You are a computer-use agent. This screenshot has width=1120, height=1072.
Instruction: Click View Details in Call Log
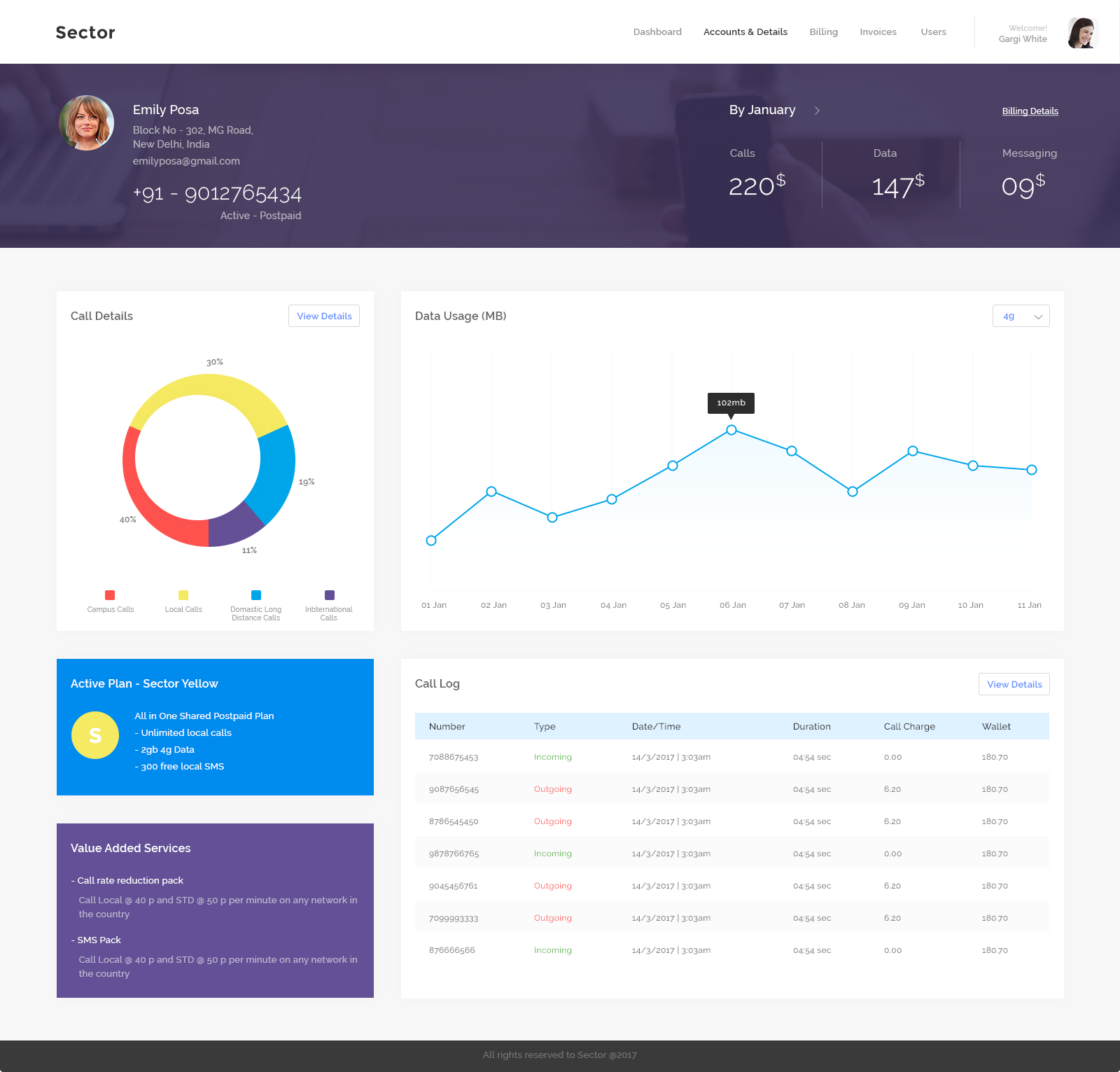pos(1014,684)
